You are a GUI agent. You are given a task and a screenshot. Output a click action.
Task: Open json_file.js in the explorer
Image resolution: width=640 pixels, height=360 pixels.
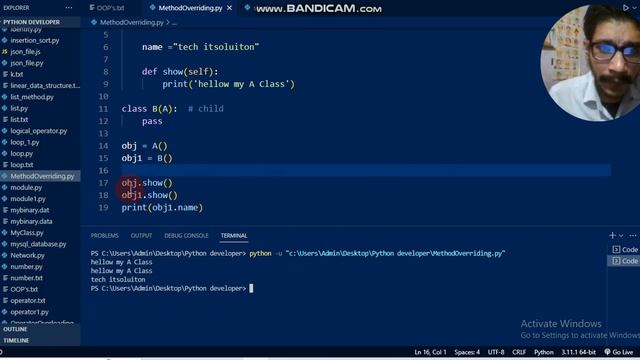tap(25, 52)
